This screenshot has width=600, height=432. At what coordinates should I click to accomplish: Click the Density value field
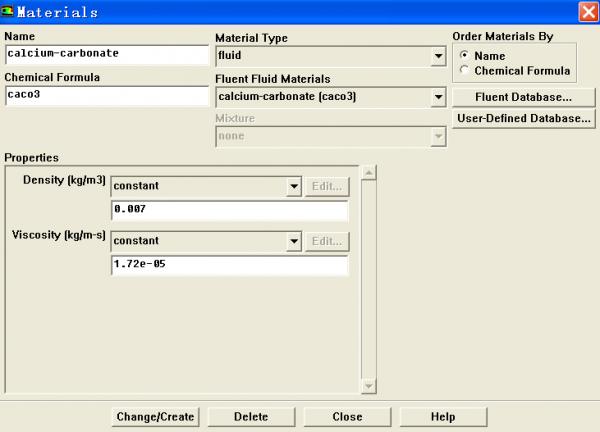click(x=229, y=210)
